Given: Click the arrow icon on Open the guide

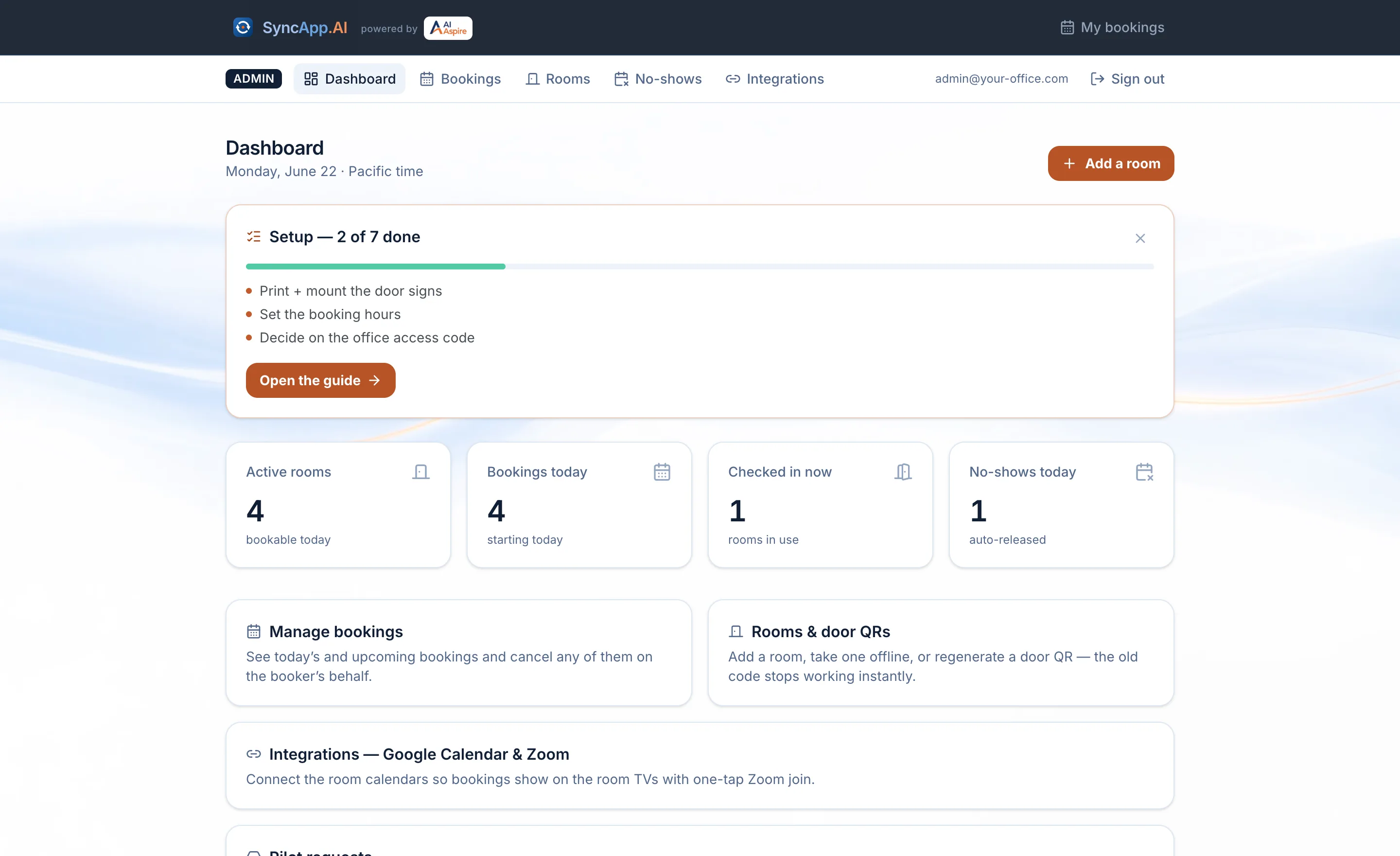Looking at the screenshot, I should [374, 380].
